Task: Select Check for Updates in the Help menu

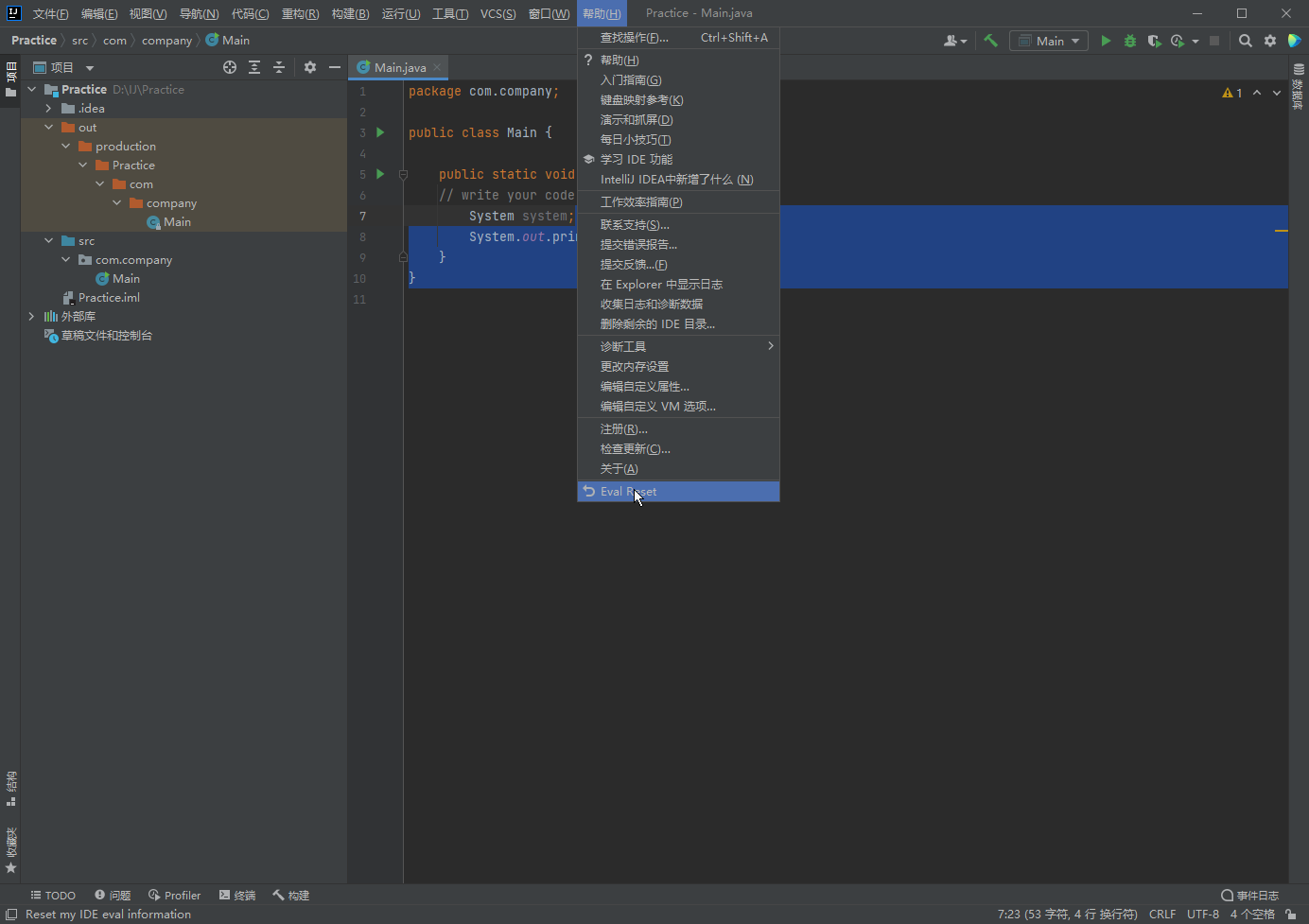Action: (678, 449)
